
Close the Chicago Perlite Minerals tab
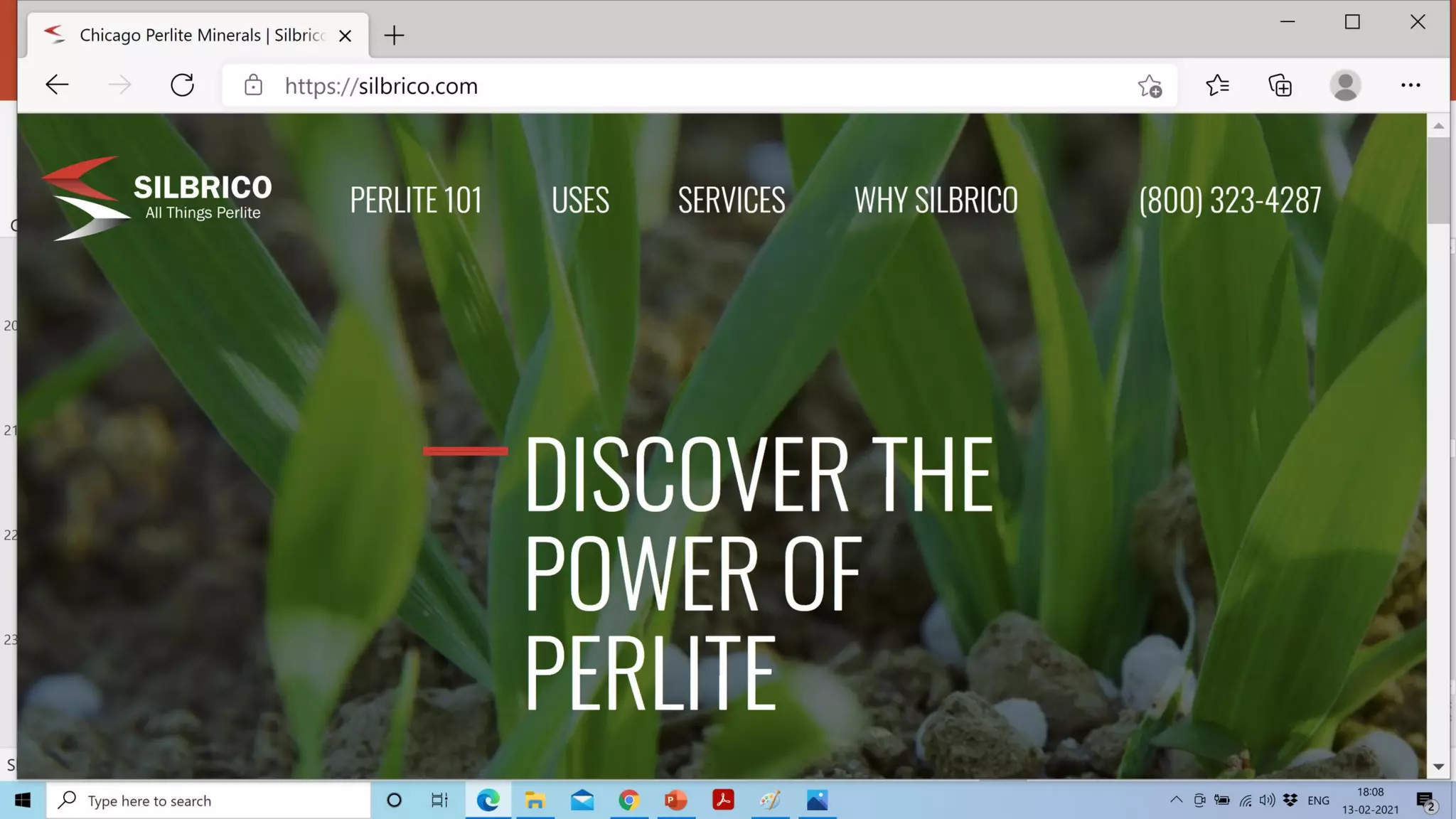pos(345,36)
